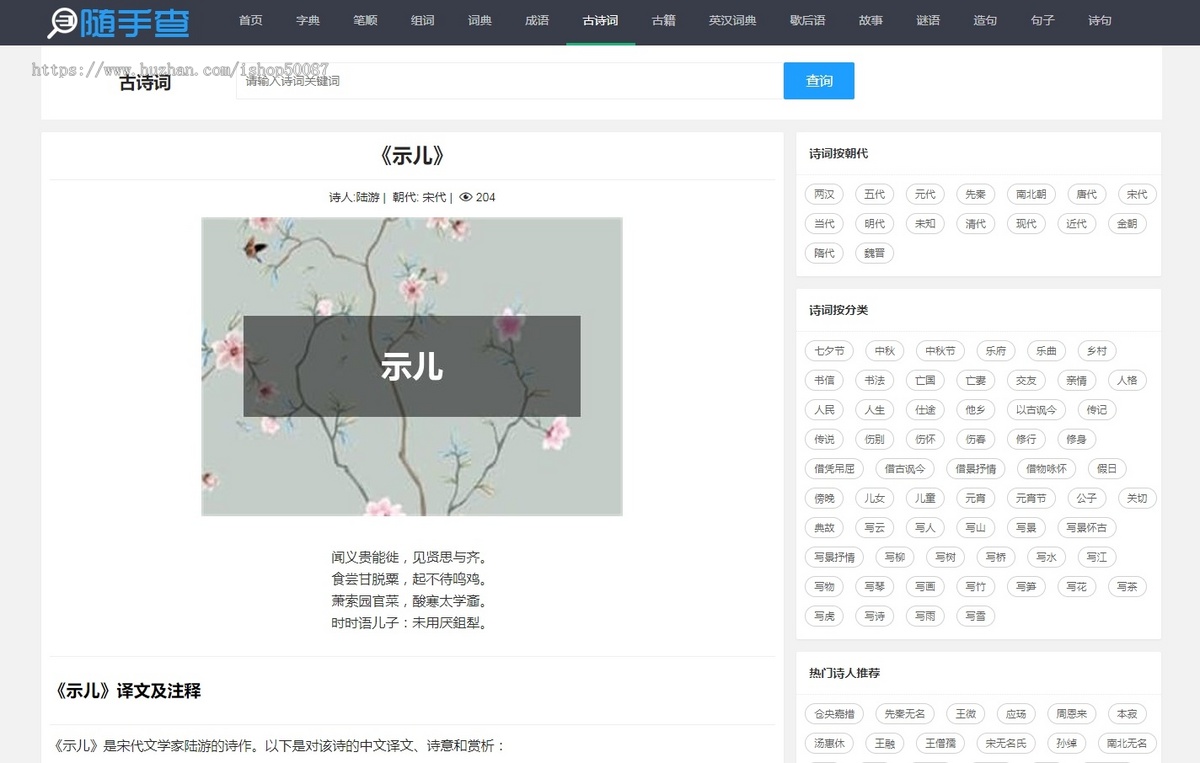Open the 谜语 navigation item
Image resolution: width=1200 pixels, height=763 pixels.
(928, 20)
